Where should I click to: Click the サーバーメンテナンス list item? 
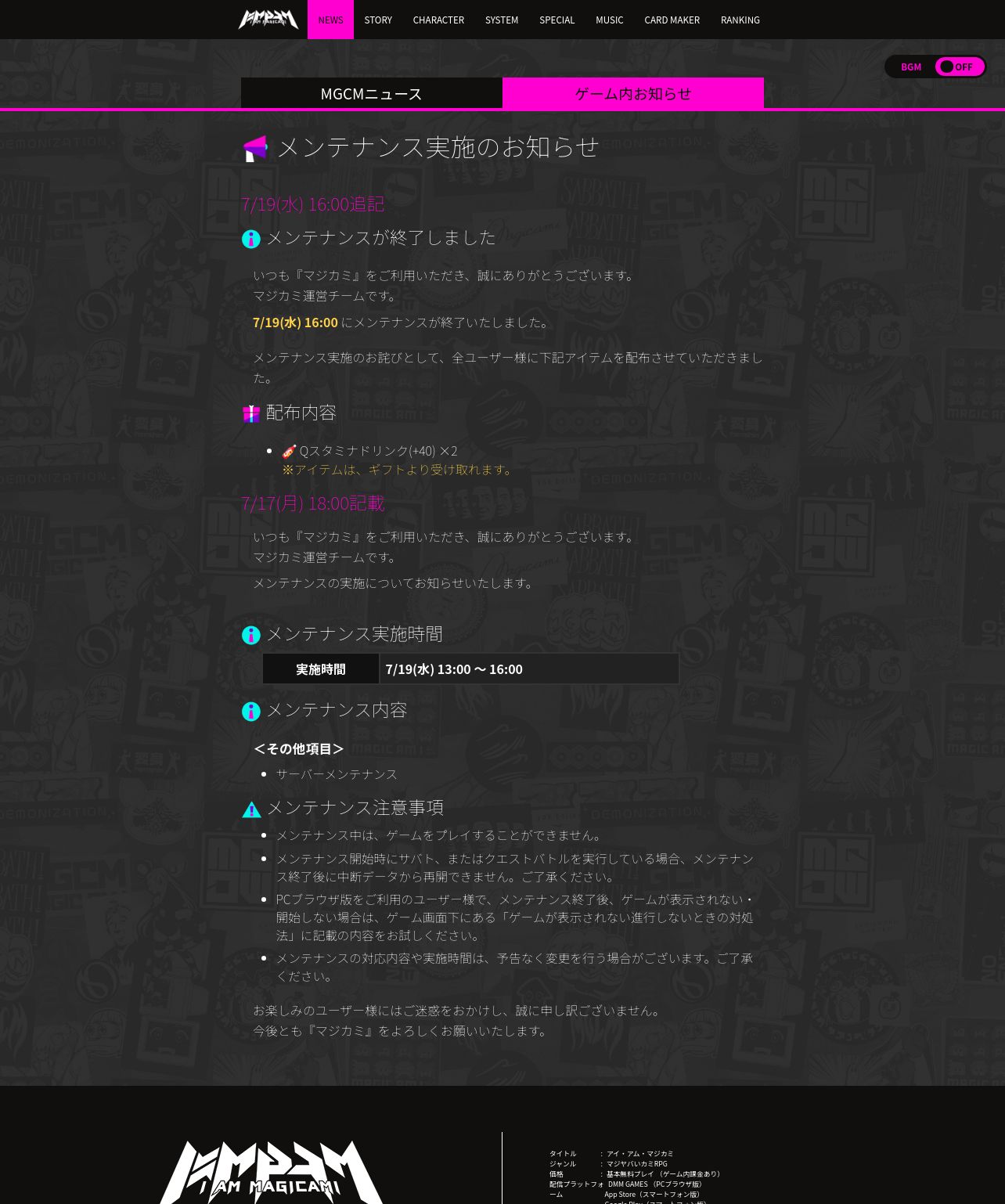[337, 773]
